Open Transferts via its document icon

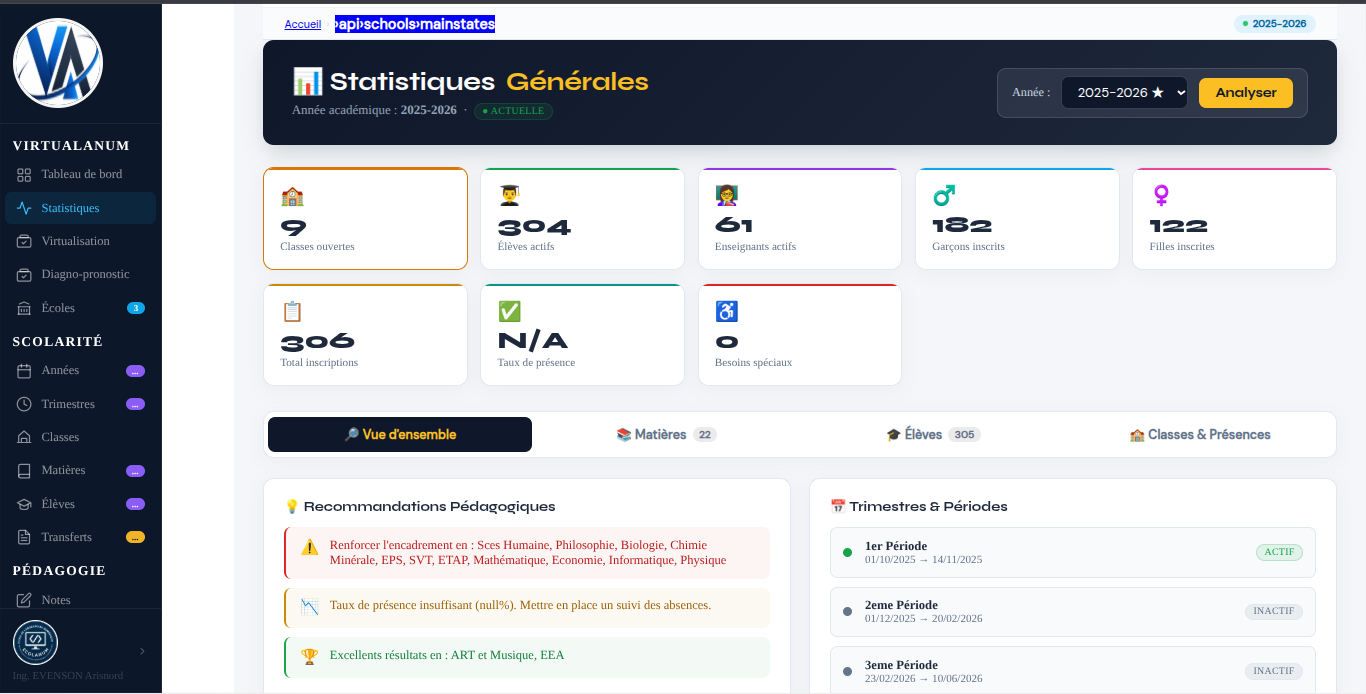(24, 537)
